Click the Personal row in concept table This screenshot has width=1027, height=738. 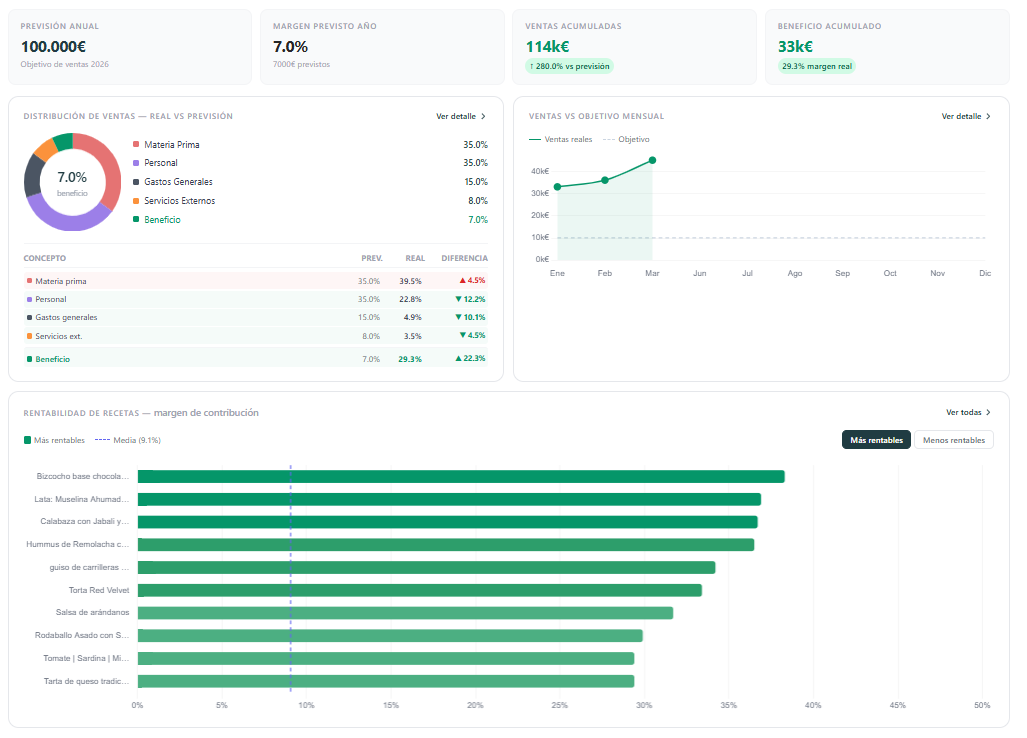(255, 299)
